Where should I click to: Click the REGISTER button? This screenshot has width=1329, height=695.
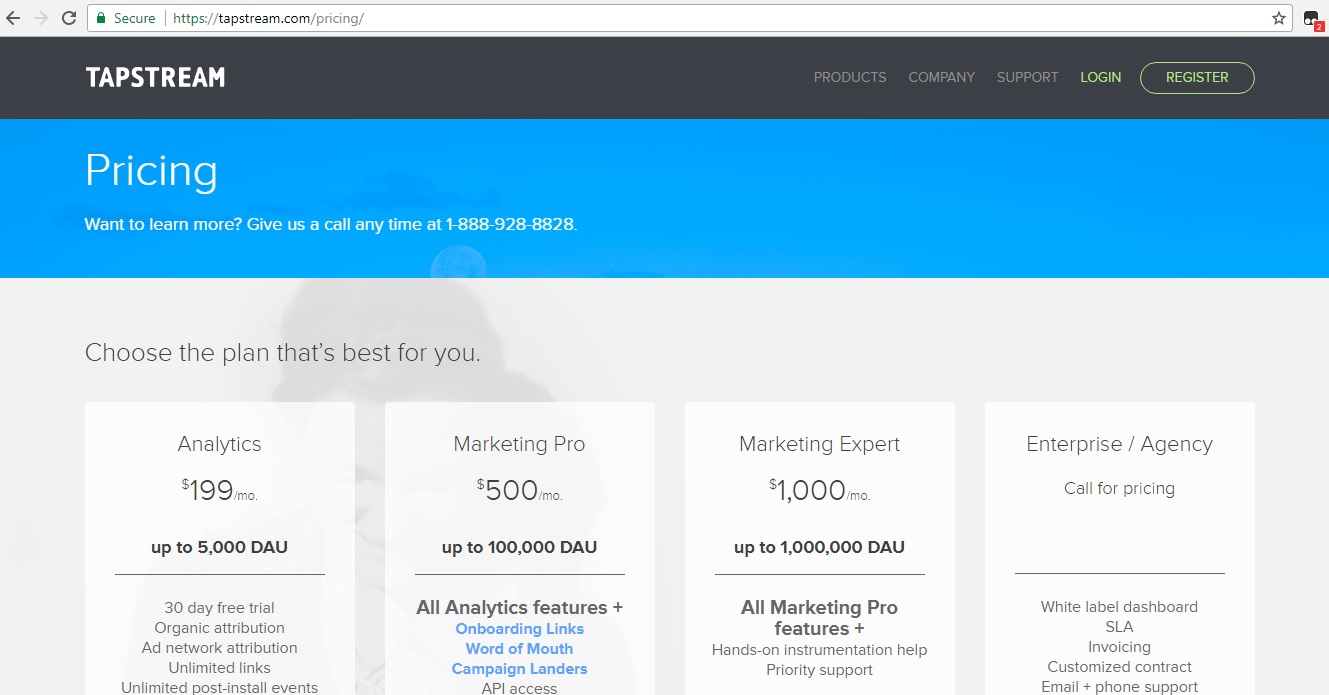1197,78
